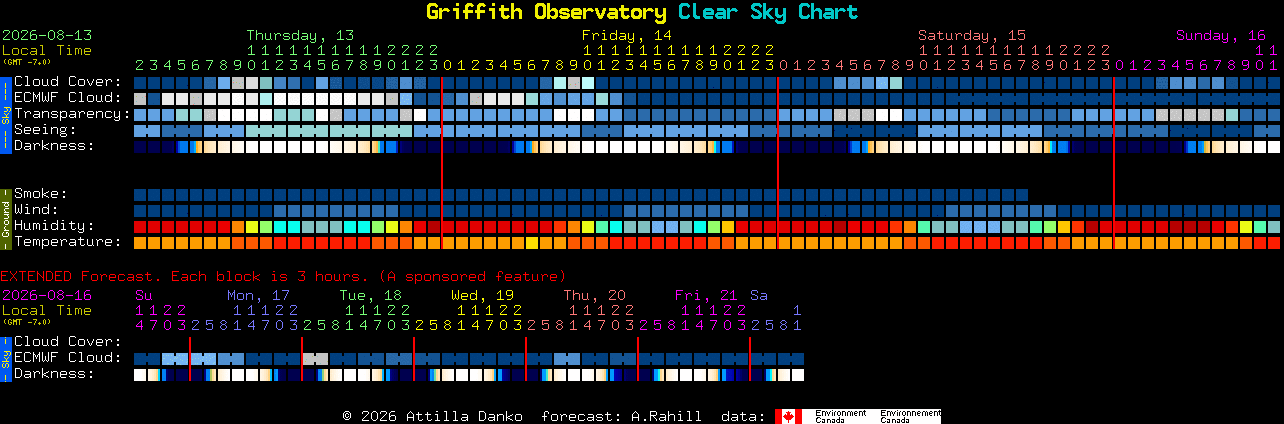This screenshot has height=424, width=1284.
Task: Click the © 2026 Attilla Danko credit
Action: pyautogui.click(x=432, y=416)
